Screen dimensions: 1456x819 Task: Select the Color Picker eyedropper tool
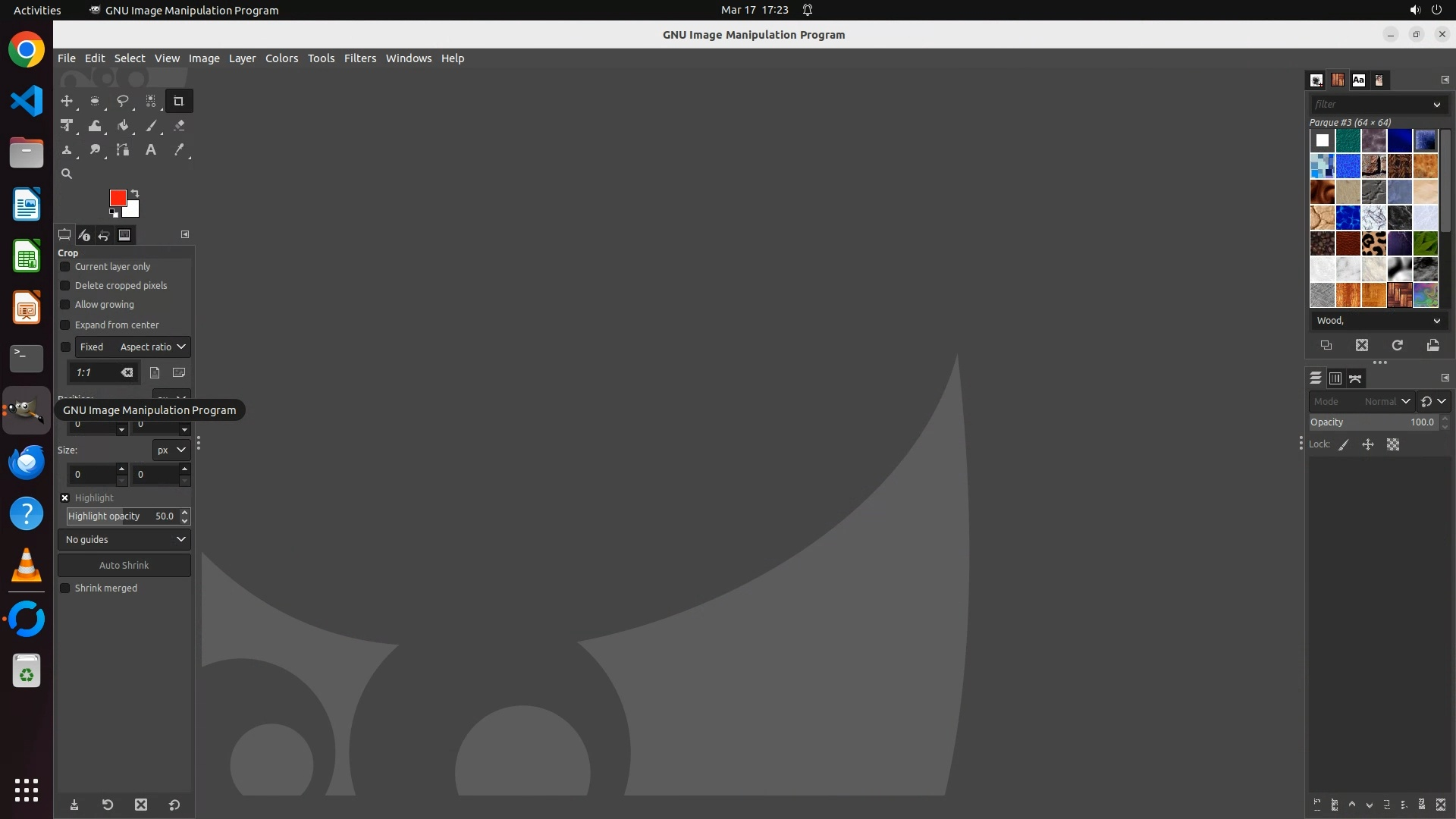(x=179, y=150)
